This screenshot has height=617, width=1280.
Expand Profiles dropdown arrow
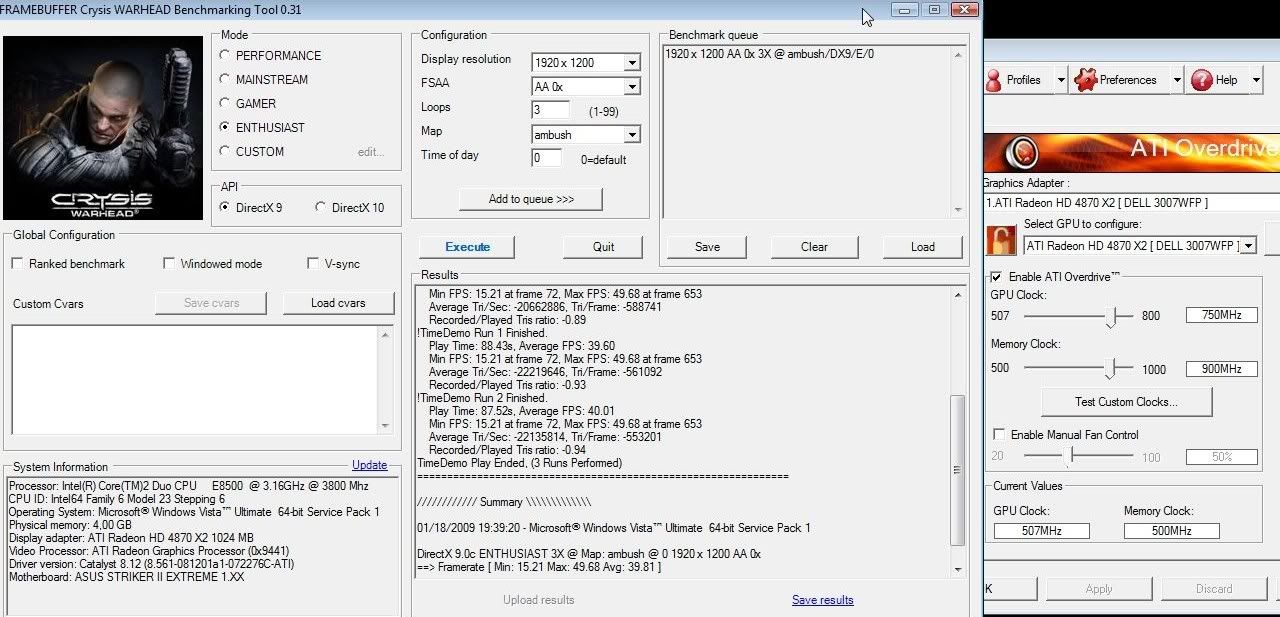click(x=1060, y=80)
